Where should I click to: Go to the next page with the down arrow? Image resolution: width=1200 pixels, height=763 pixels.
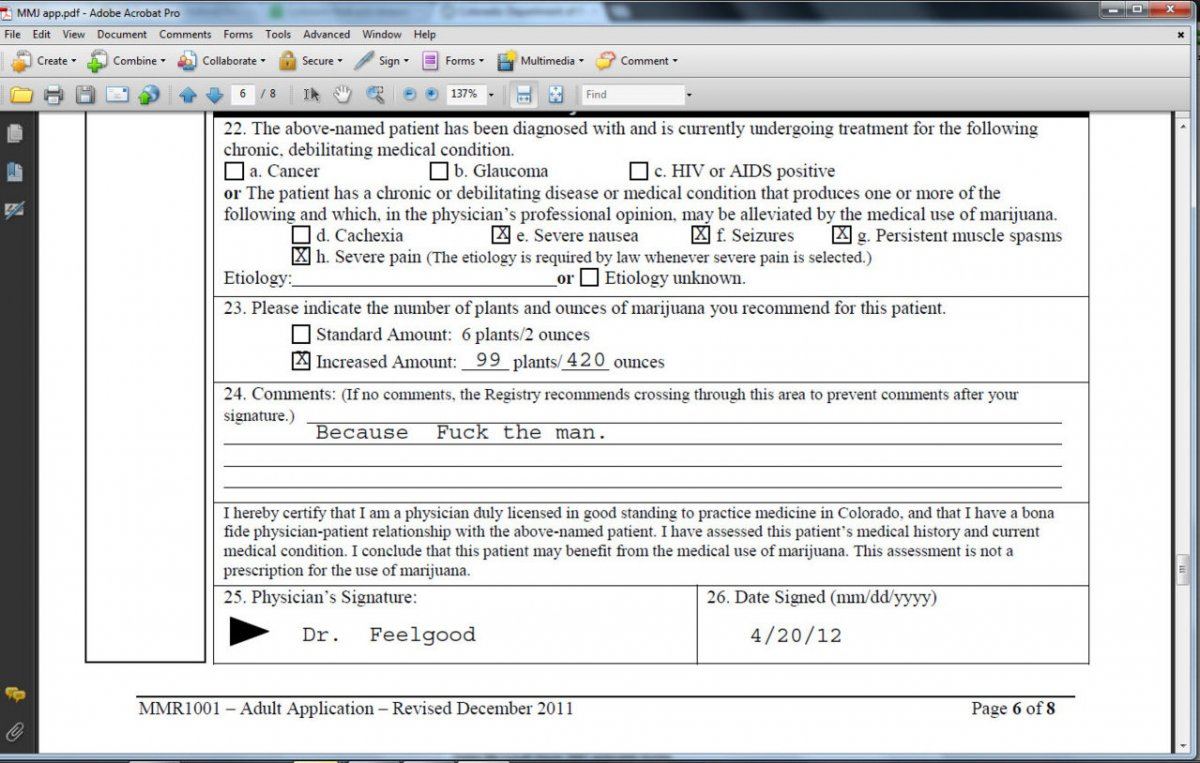pos(214,95)
